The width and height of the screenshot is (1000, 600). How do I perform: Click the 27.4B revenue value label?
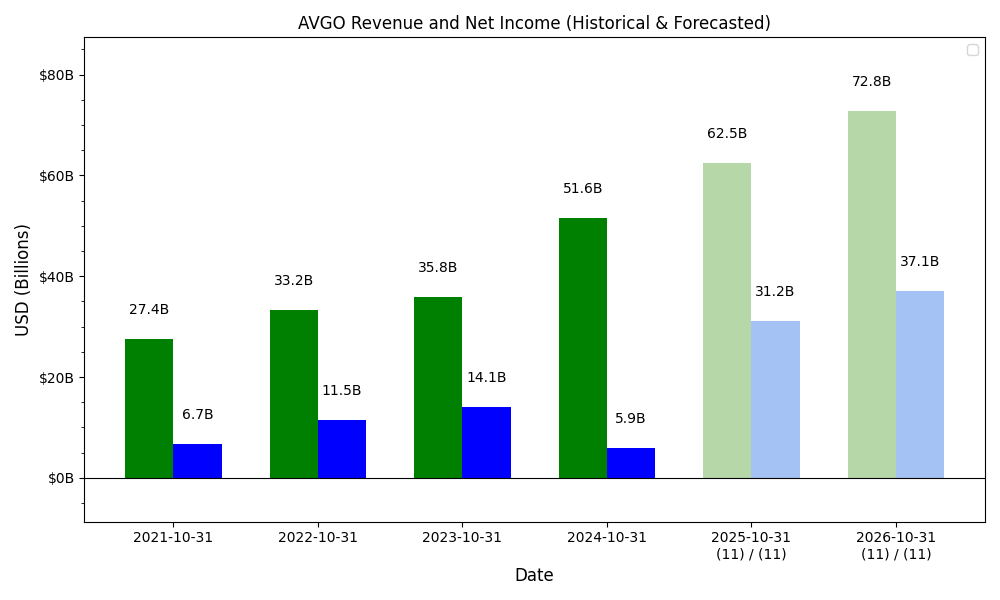(x=149, y=309)
